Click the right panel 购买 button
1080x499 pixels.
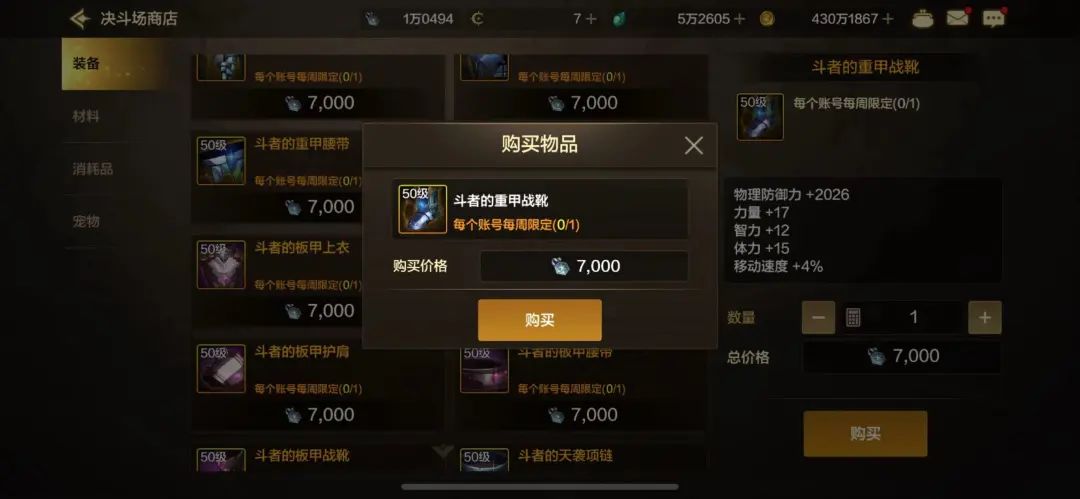(865, 434)
